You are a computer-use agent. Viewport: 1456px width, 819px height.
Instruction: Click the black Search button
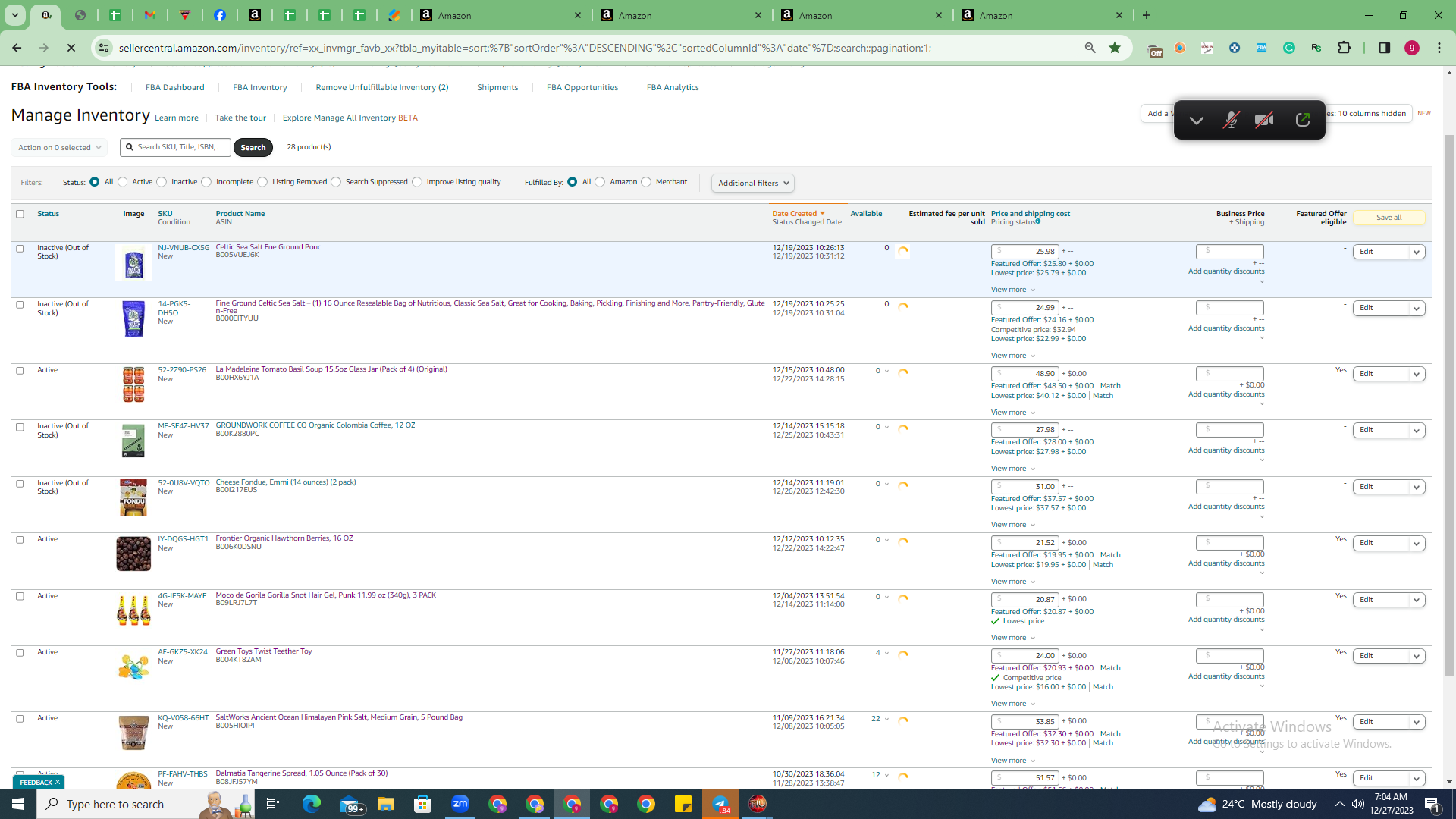(x=253, y=147)
